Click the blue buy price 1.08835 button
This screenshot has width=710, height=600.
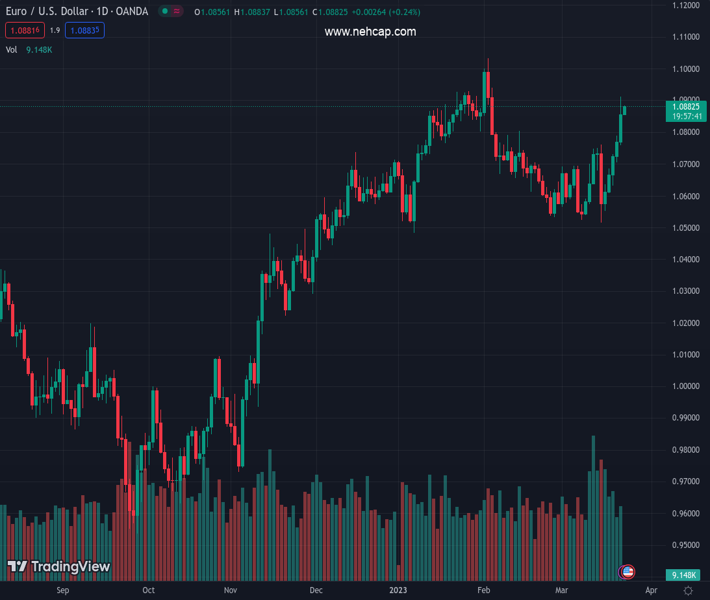pyautogui.click(x=85, y=31)
